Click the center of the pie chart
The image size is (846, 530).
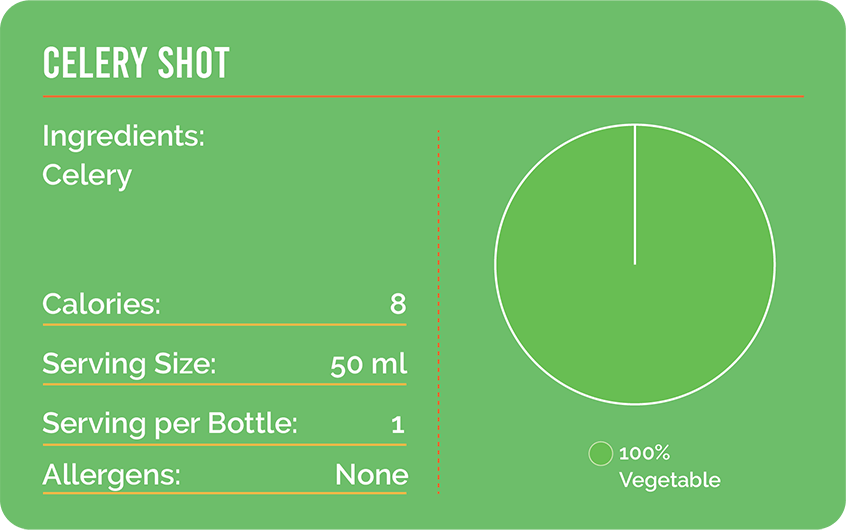point(635,265)
